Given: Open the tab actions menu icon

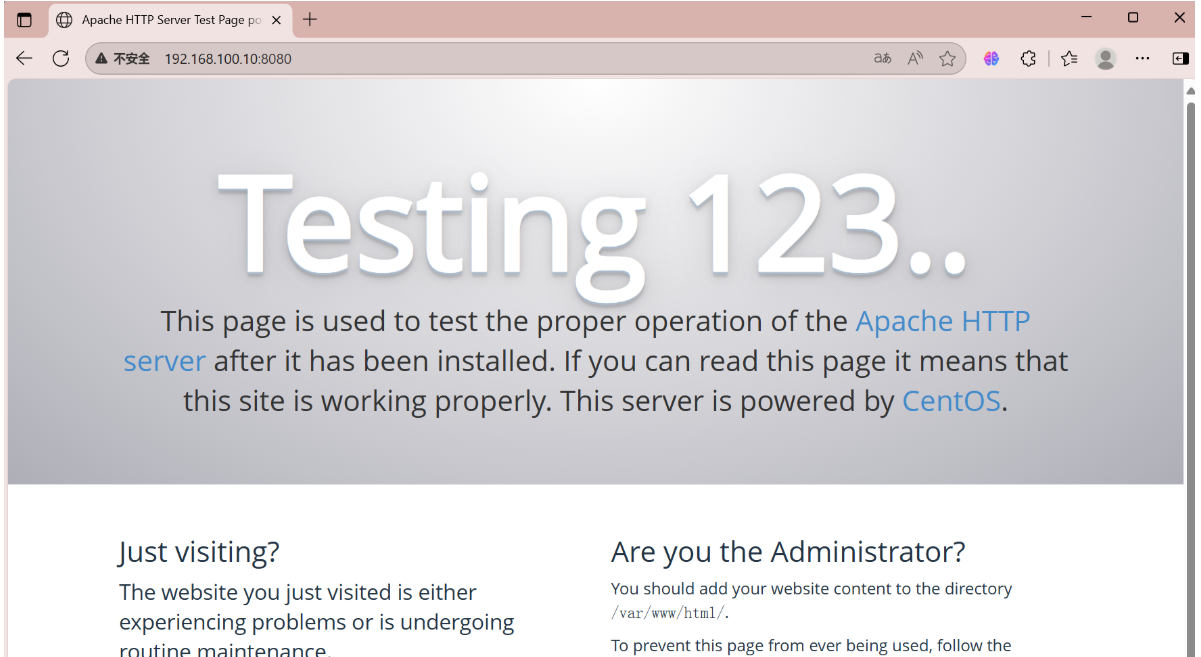Looking at the screenshot, I should coord(25,19).
